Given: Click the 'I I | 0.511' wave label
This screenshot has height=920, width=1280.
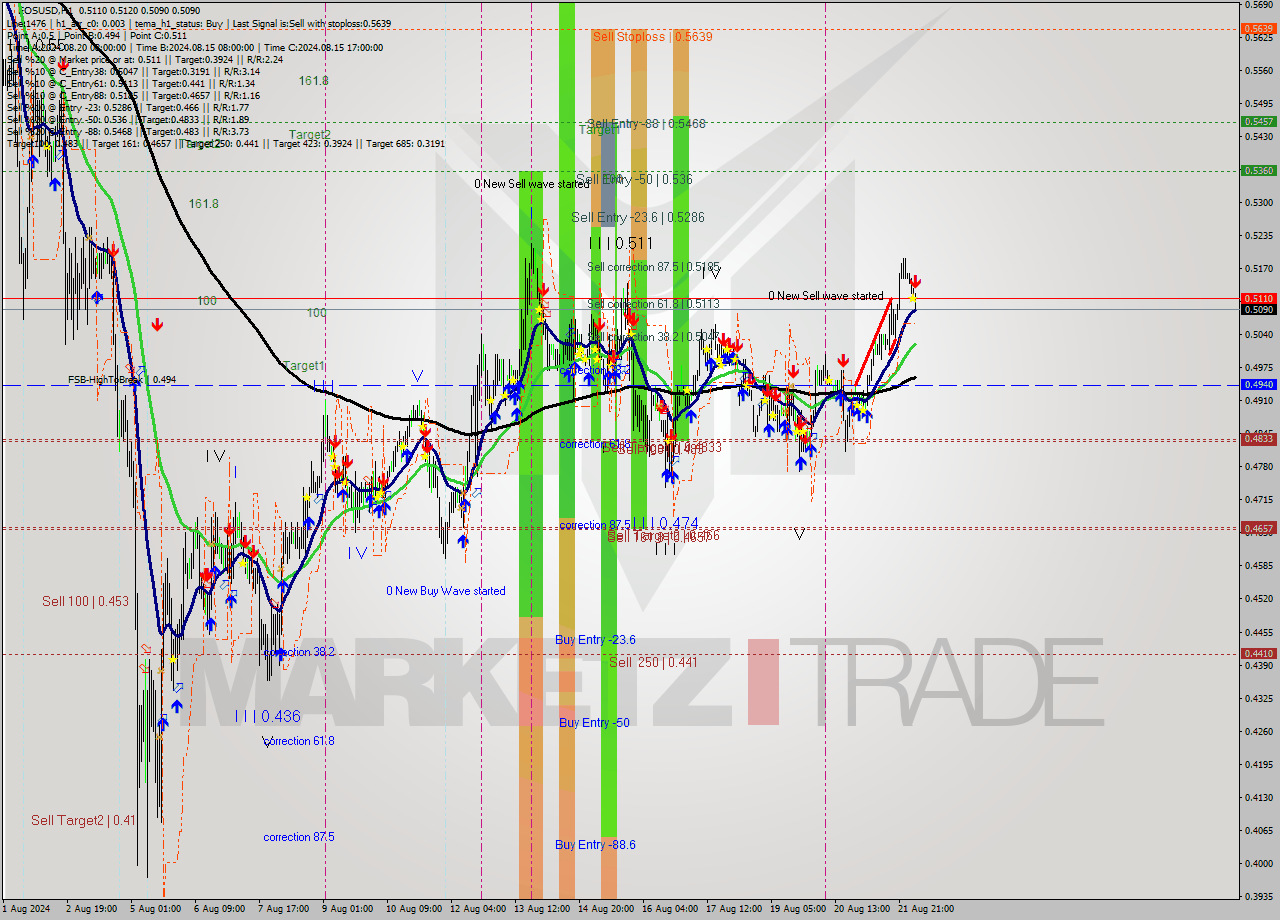Looking at the screenshot, I should point(621,243).
